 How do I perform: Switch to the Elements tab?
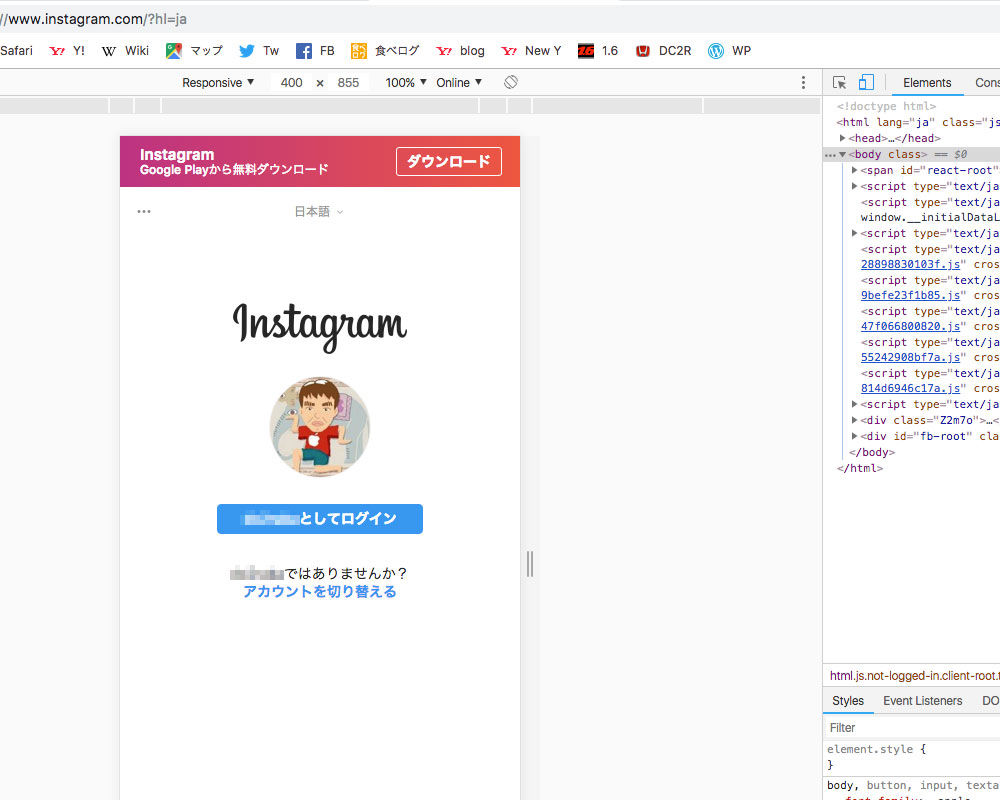pyautogui.click(x=927, y=82)
